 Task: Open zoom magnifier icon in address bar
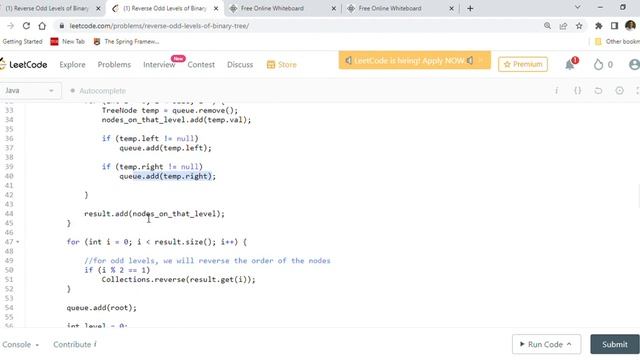point(547,26)
